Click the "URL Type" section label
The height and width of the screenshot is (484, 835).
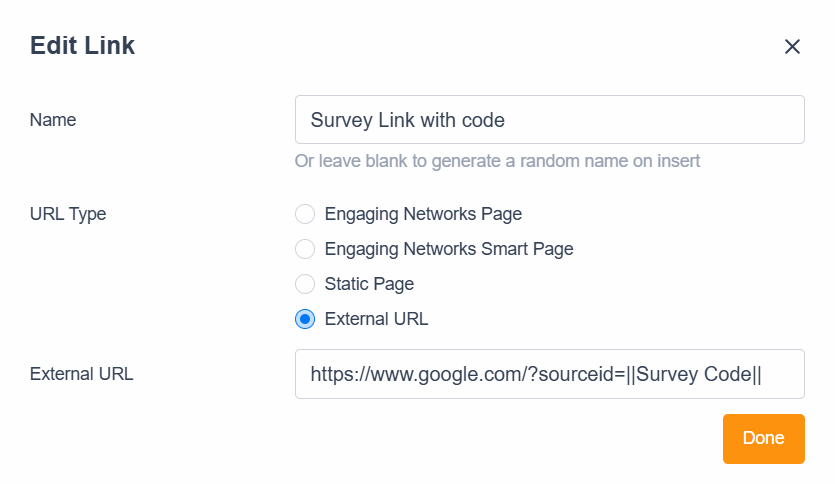click(68, 214)
